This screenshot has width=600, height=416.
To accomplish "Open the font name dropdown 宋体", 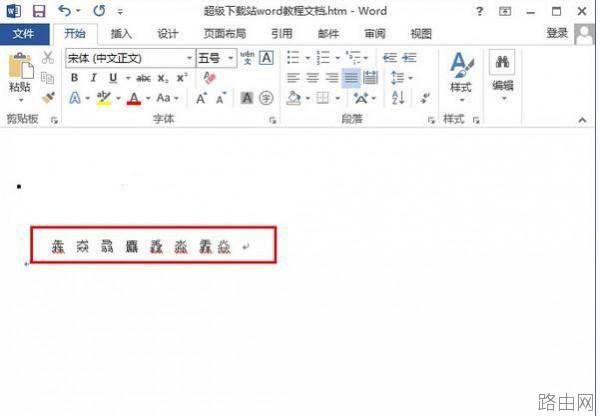I will tap(189, 58).
